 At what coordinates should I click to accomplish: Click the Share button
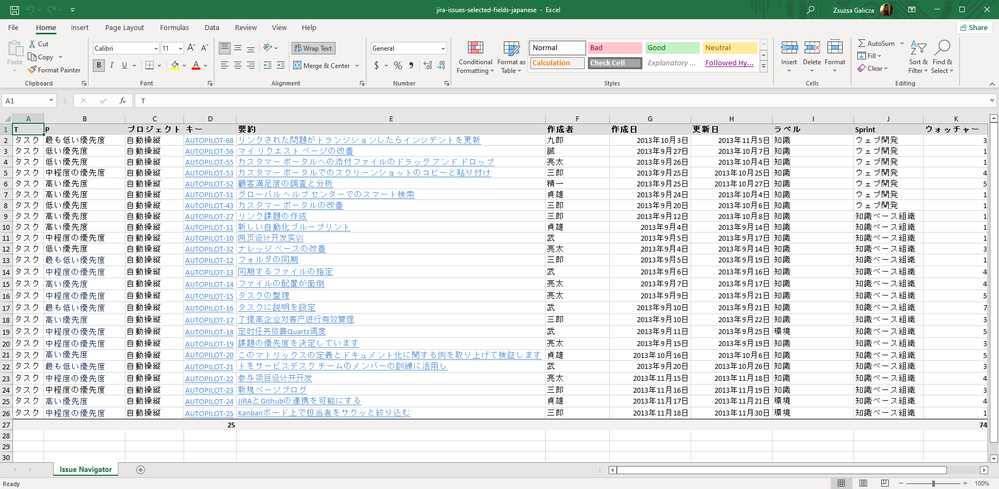pyautogui.click(x=974, y=27)
